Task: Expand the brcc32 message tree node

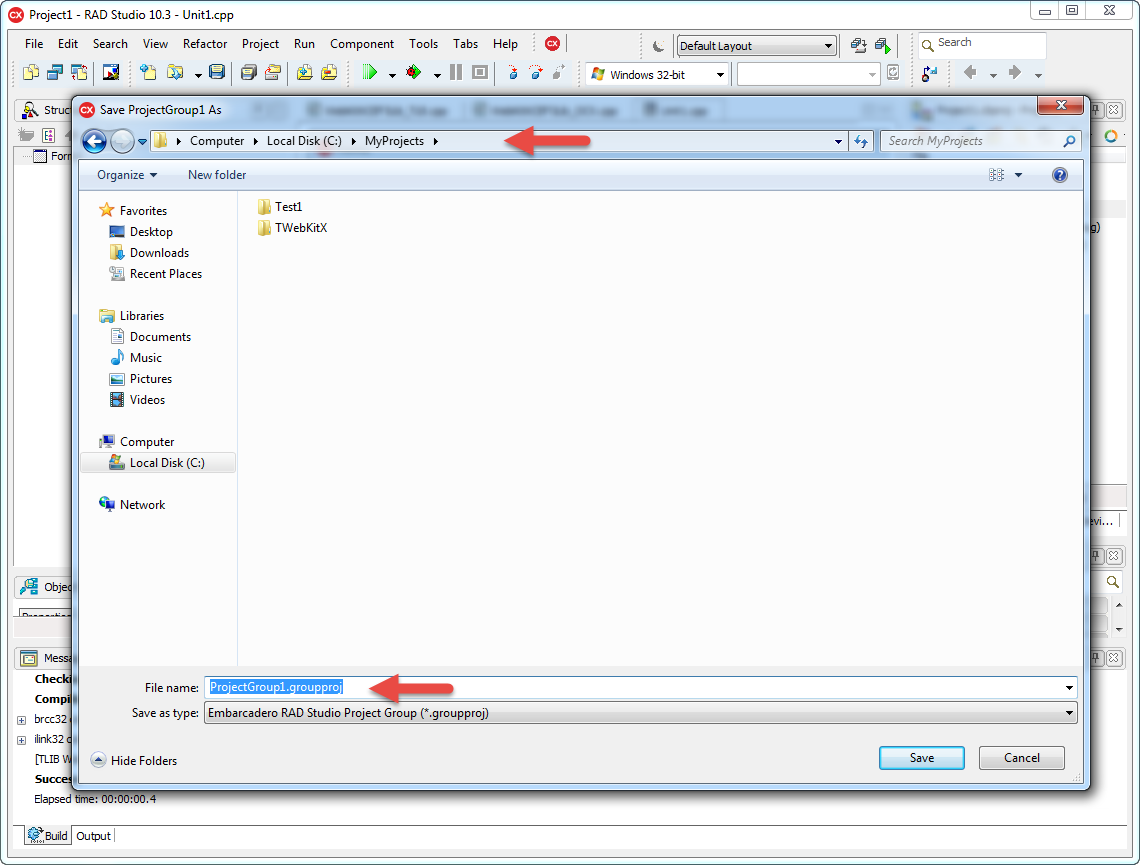Action: 22,720
